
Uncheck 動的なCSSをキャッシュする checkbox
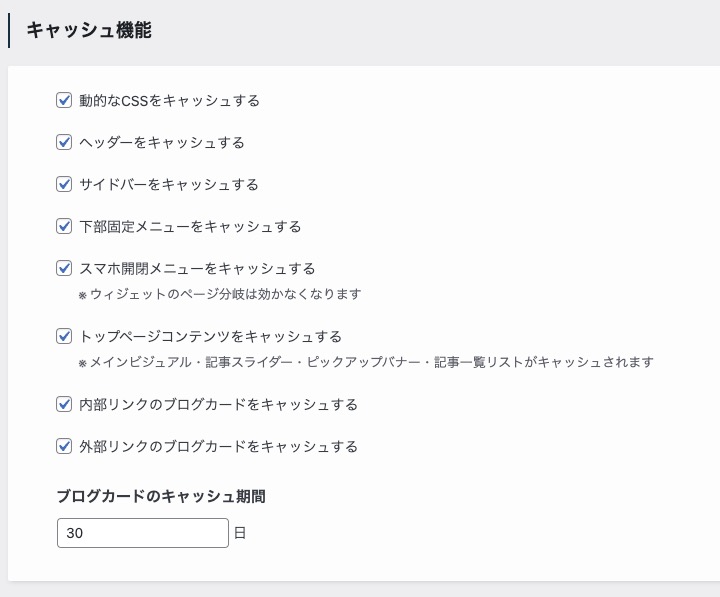click(64, 100)
